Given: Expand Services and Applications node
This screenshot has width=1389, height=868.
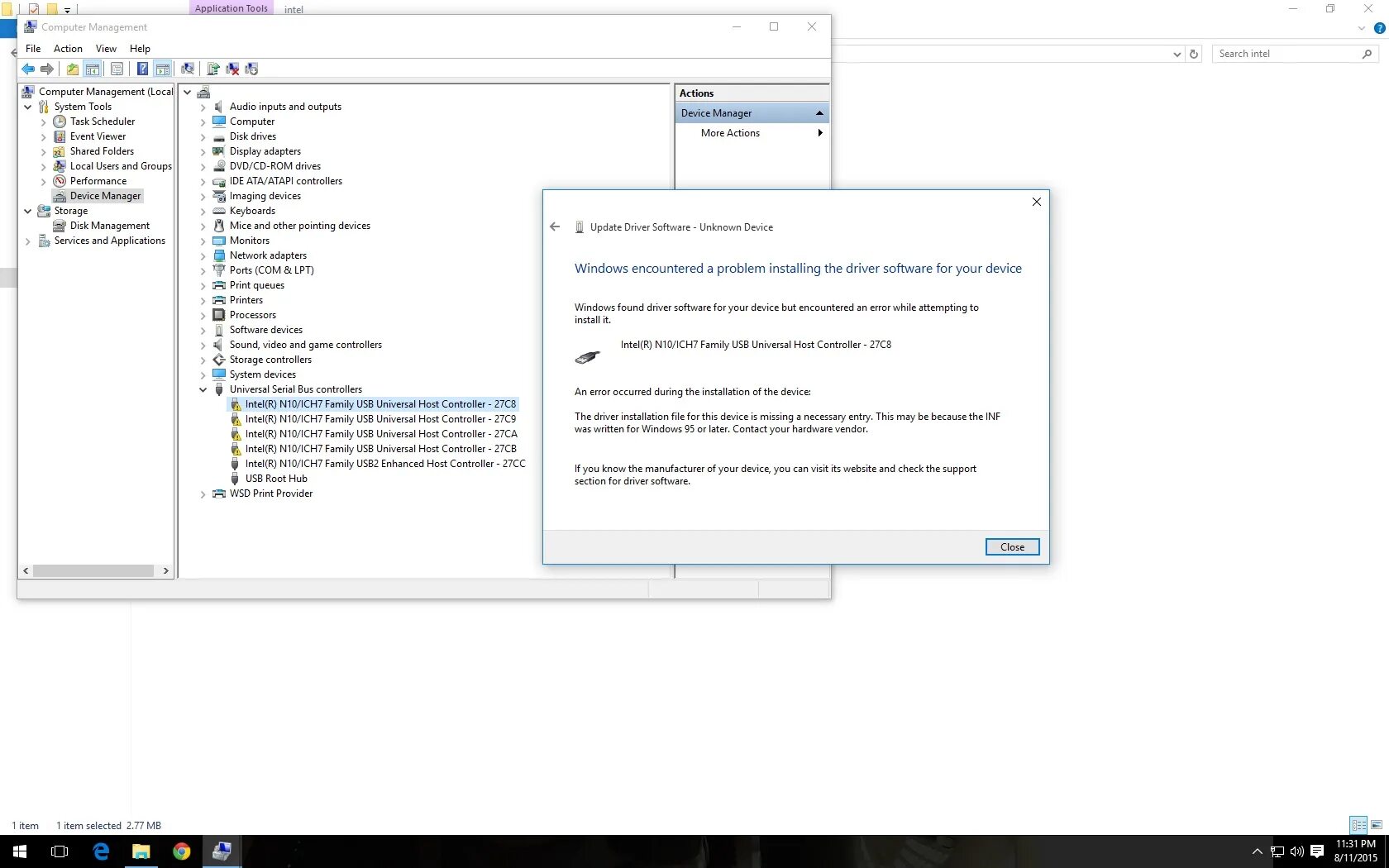Looking at the screenshot, I should tap(27, 241).
